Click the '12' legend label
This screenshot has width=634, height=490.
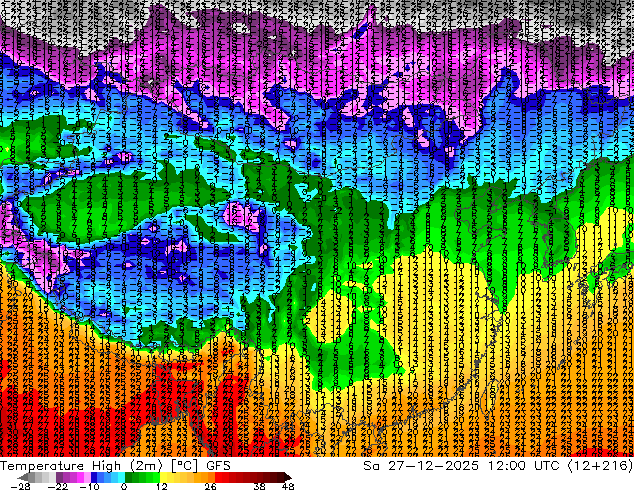(162, 486)
